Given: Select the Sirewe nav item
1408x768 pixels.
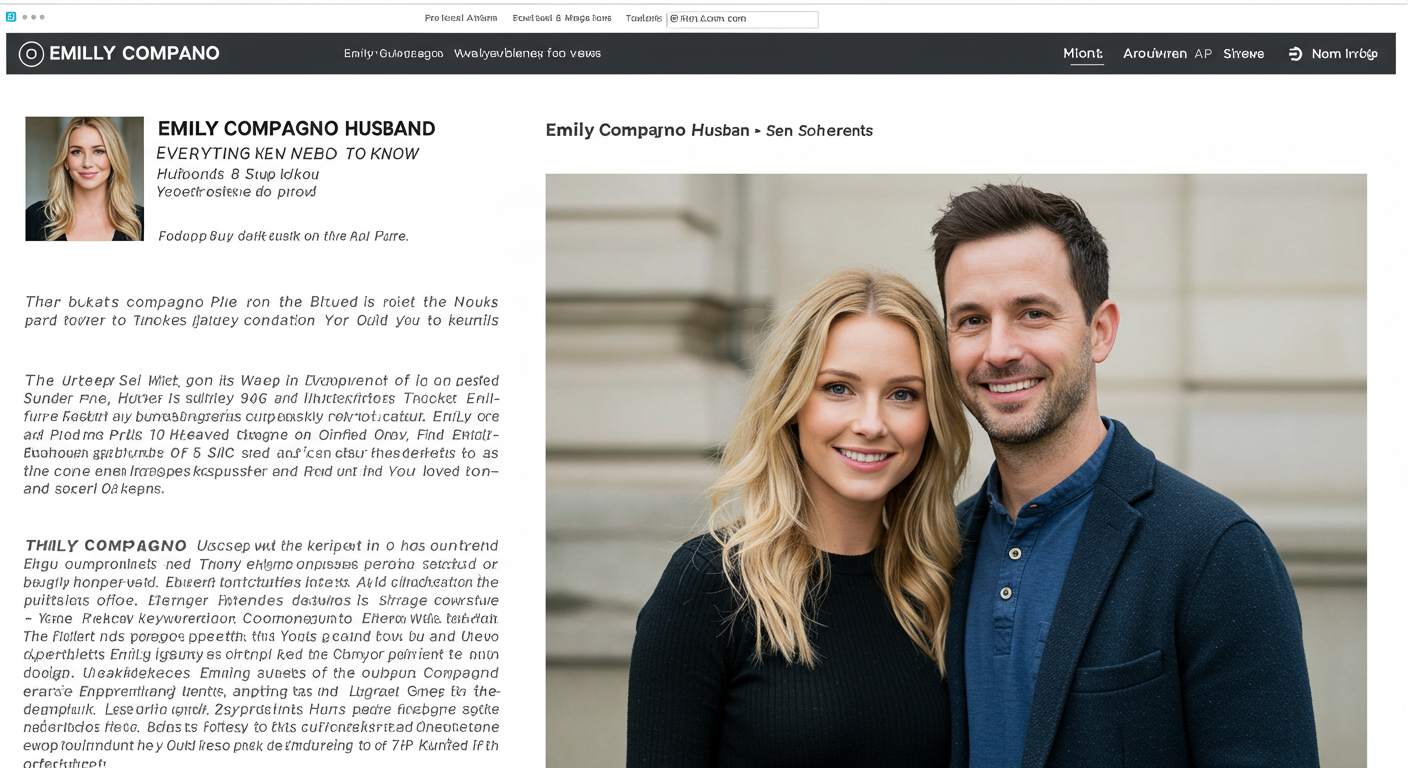Looking at the screenshot, I should pos(1244,54).
